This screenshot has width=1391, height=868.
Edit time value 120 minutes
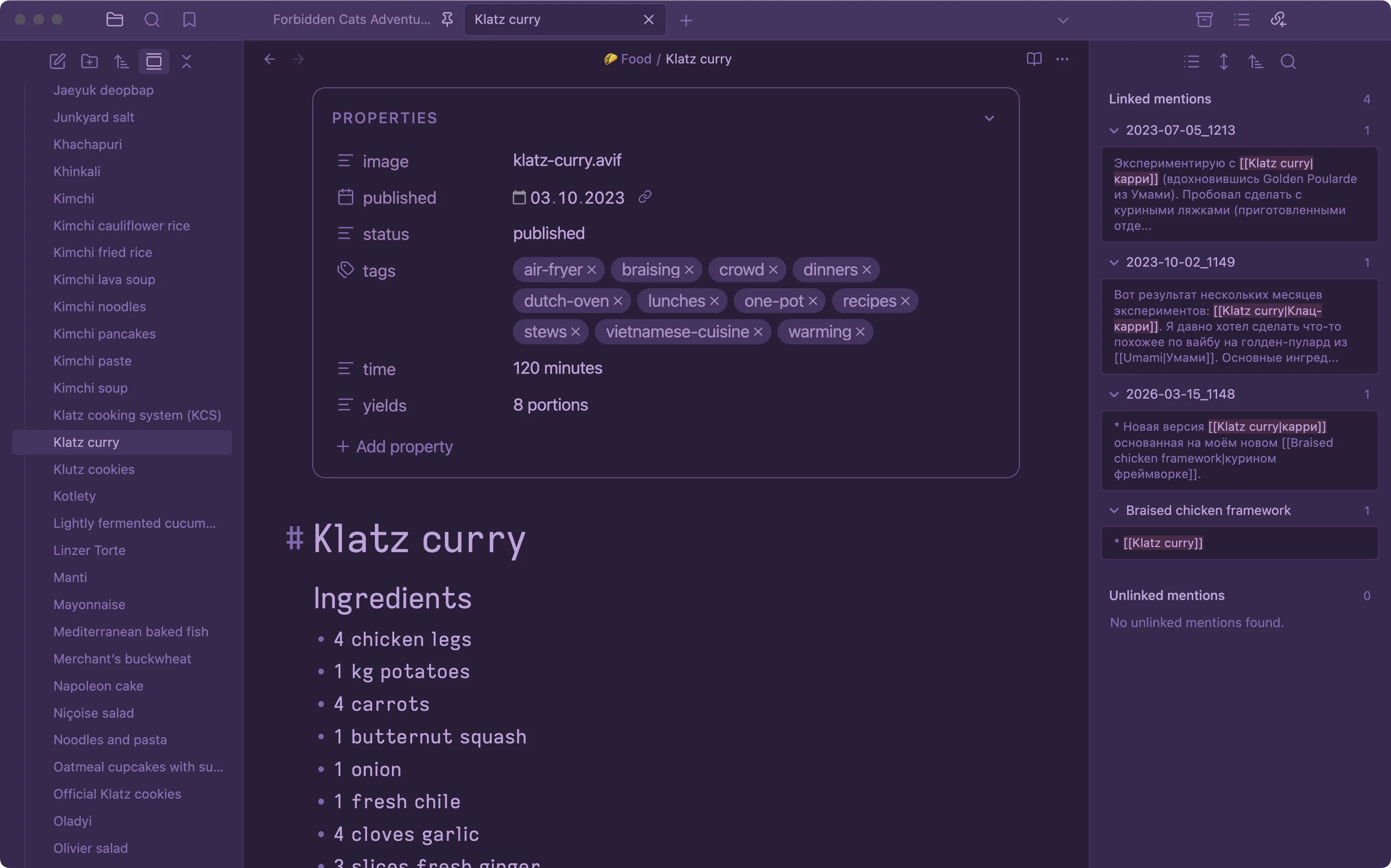(x=558, y=368)
